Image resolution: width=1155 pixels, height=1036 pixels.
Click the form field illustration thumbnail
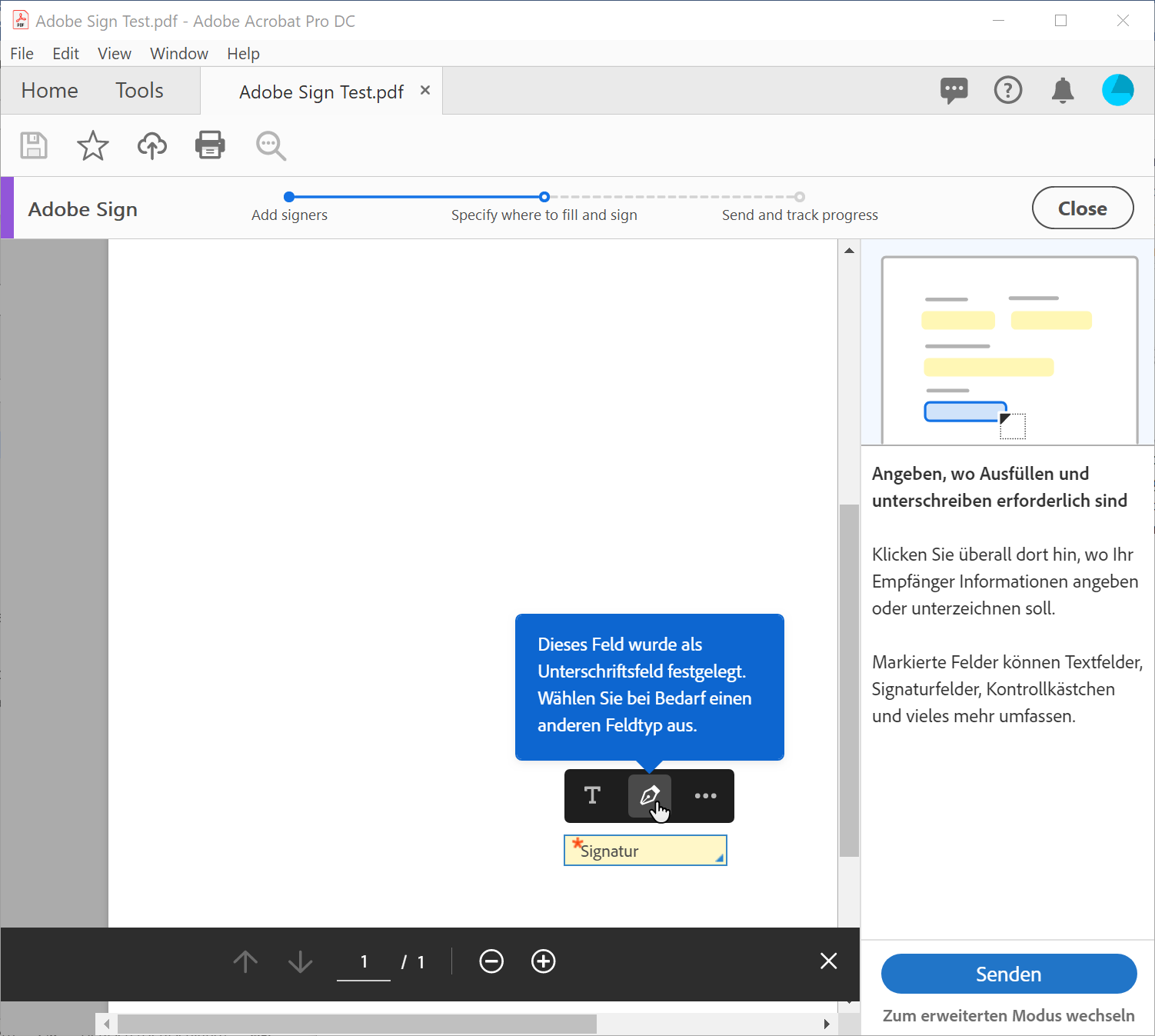click(x=1009, y=350)
